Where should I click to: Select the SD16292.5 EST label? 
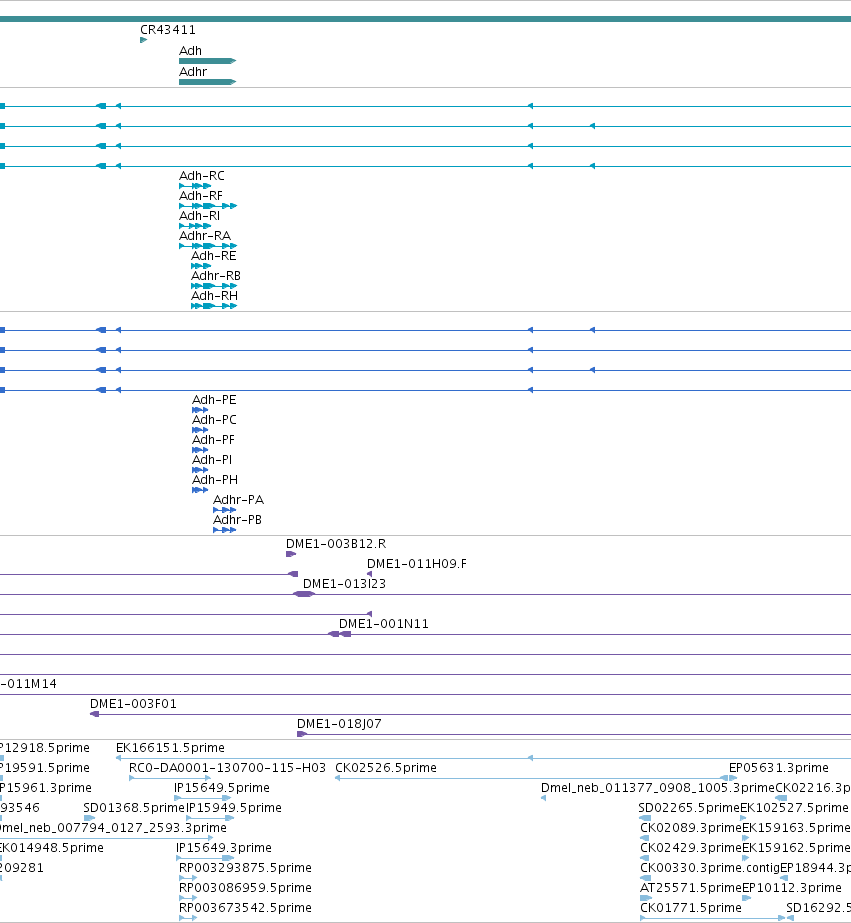(x=819, y=908)
